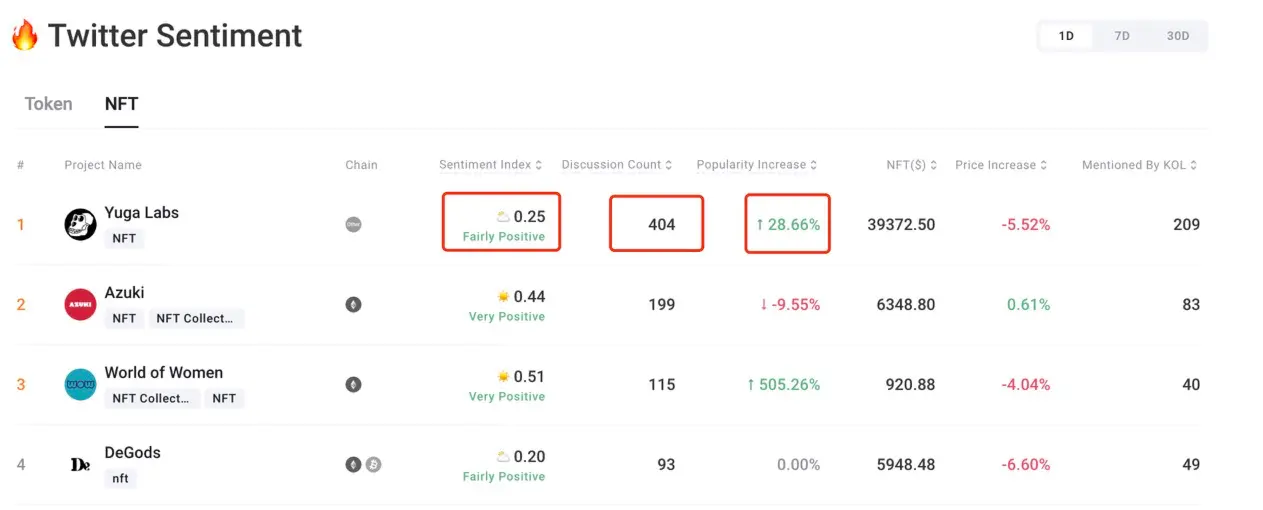Image resolution: width=1263 pixels, height=510 pixels.
Task: Sort by Popularity Increase column
Action: pos(756,165)
